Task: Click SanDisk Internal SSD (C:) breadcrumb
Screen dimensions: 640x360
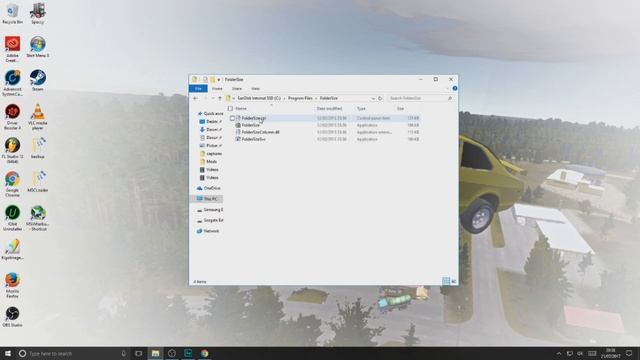Action: [259, 98]
